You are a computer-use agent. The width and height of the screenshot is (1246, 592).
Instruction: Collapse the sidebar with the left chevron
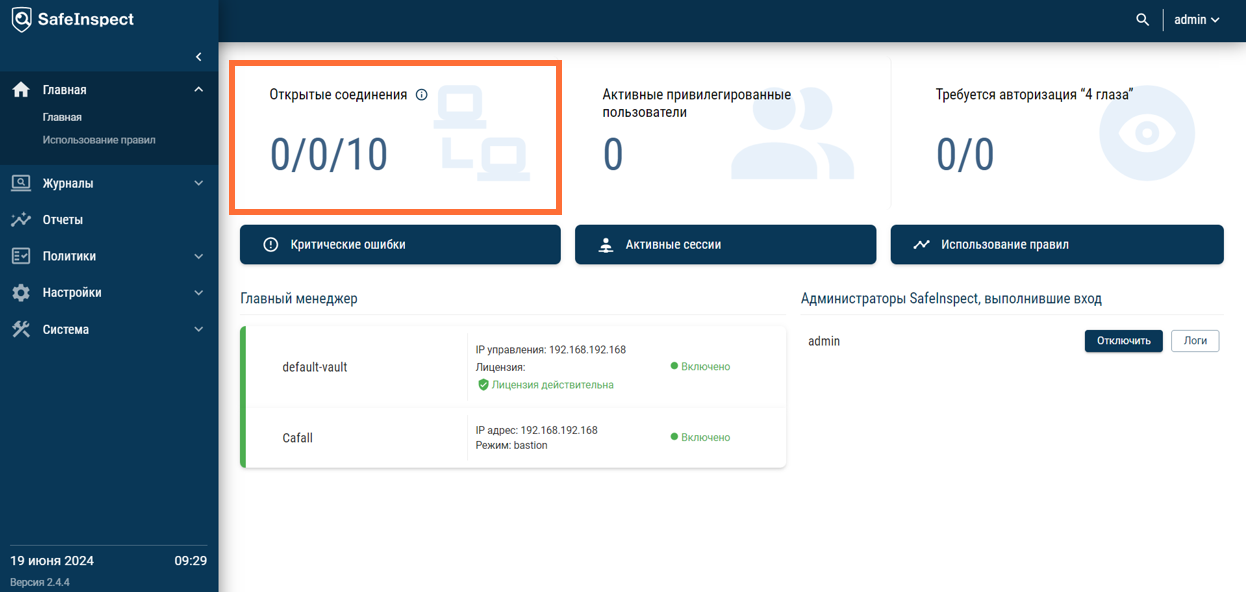point(198,57)
